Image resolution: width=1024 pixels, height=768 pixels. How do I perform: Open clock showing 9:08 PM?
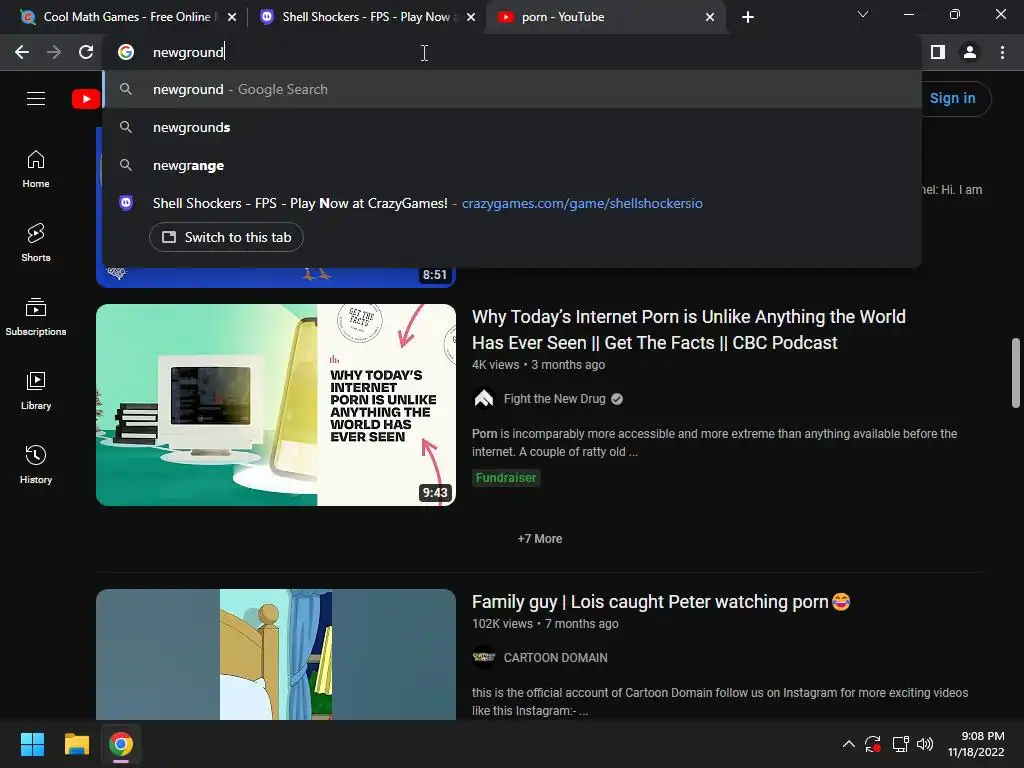(976, 744)
